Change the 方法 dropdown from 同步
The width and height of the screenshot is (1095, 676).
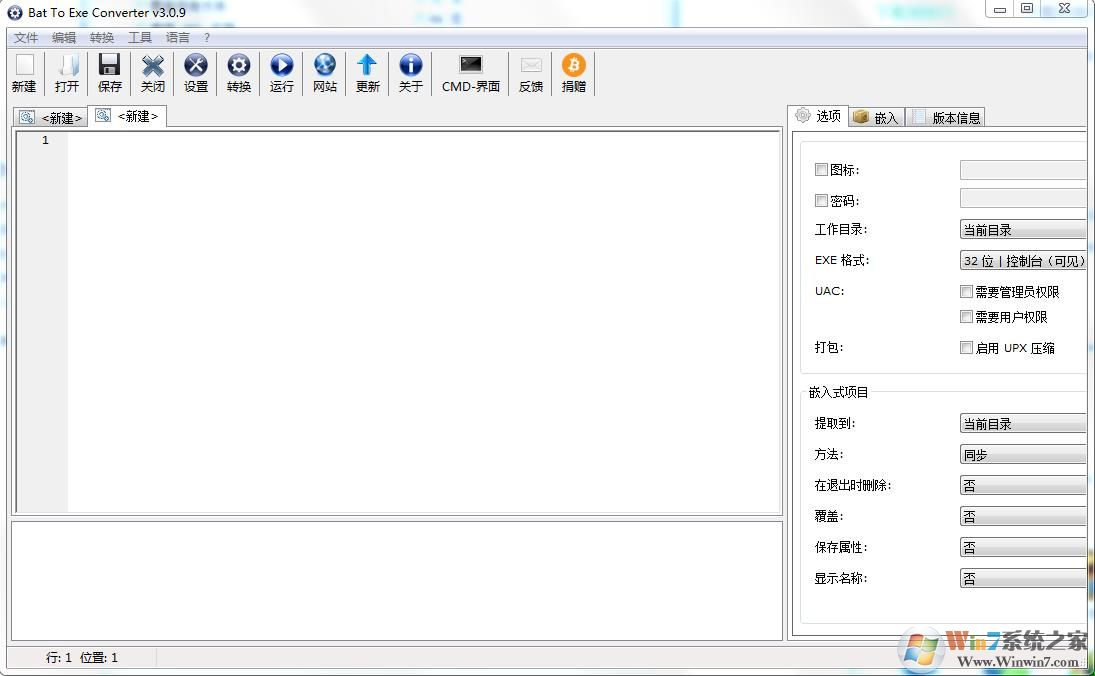point(1023,454)
